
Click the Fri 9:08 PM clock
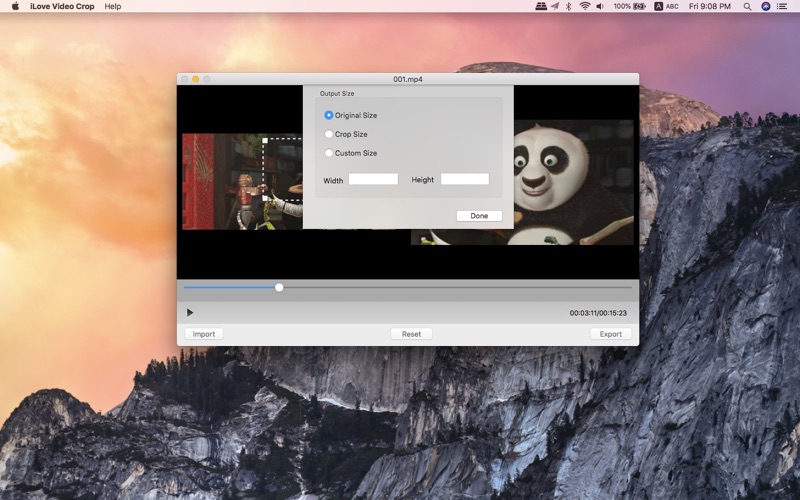(x=710, y=7)
